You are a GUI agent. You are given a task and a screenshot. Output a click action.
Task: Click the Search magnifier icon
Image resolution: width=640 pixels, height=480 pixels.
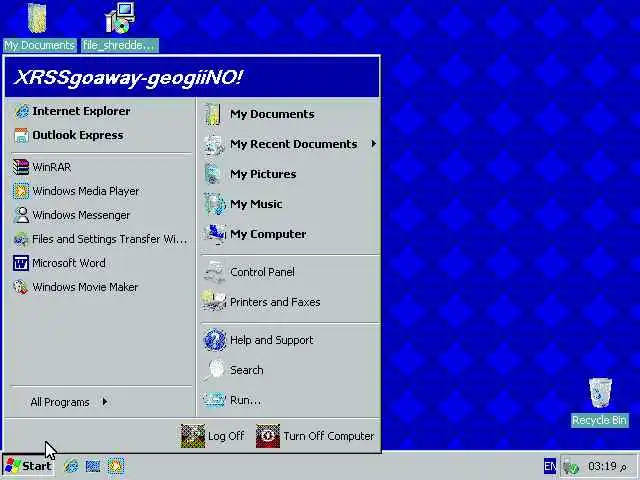[x=214, y=370]
